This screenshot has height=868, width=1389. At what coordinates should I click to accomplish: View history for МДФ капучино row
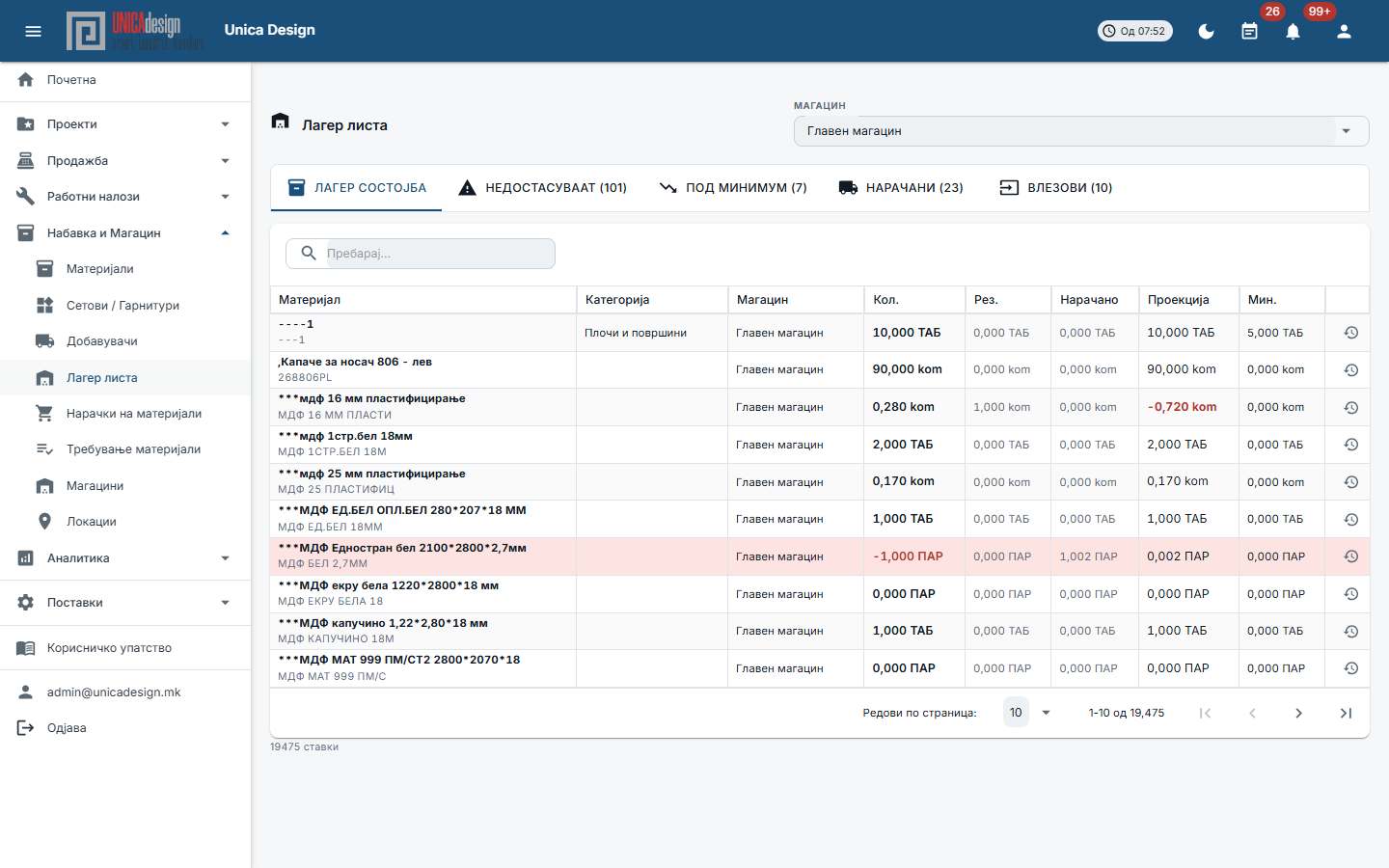[1350, 631]
